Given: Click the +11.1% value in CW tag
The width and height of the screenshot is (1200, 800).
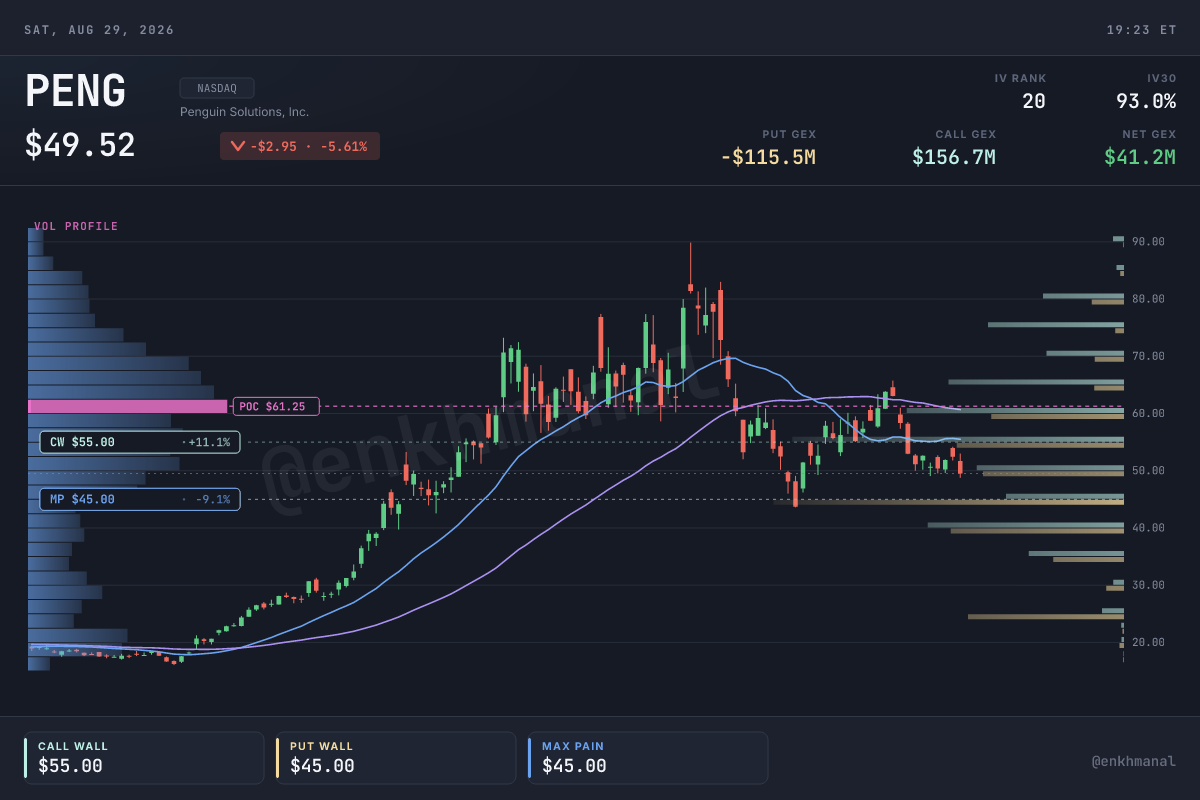Looking at the screenshot, I should click(209, 442).
